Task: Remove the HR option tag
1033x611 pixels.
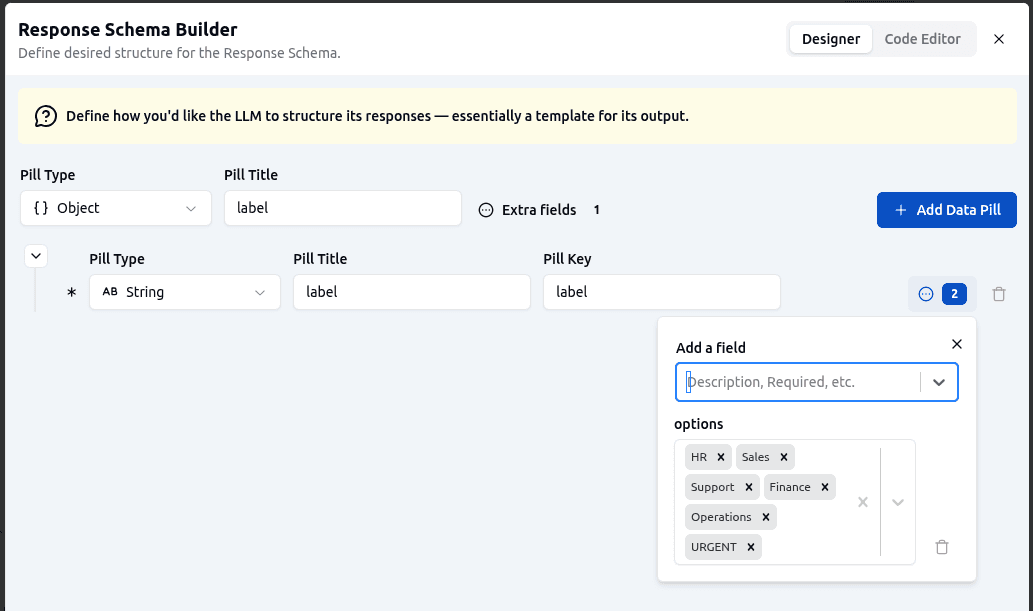Action: tap(723, 456)
